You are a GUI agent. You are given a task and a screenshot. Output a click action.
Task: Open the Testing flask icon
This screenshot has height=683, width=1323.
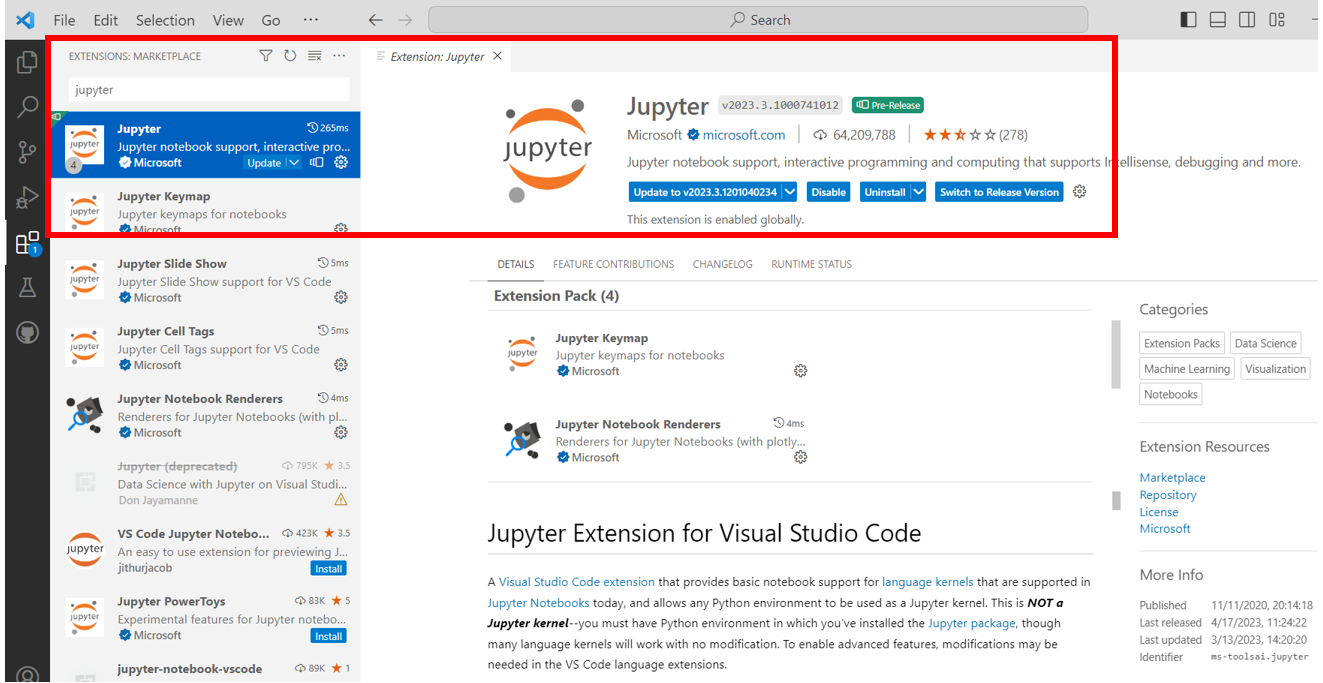click(27, 288)
